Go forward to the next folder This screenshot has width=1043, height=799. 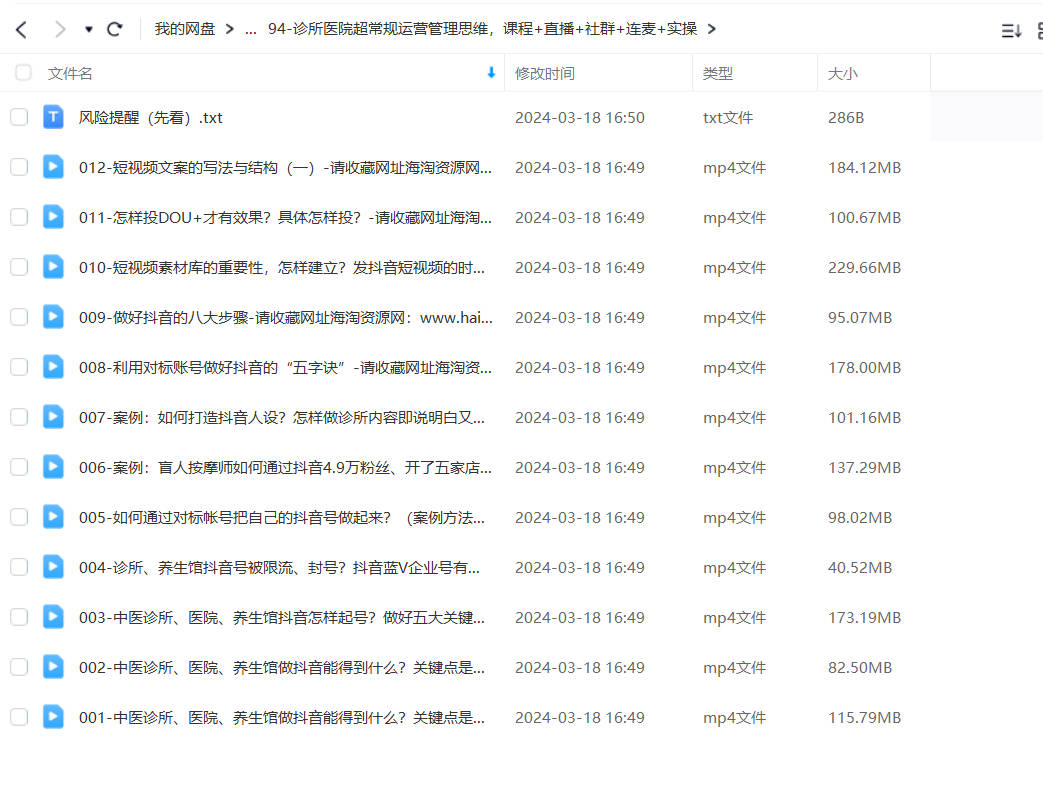click(60, 29)
